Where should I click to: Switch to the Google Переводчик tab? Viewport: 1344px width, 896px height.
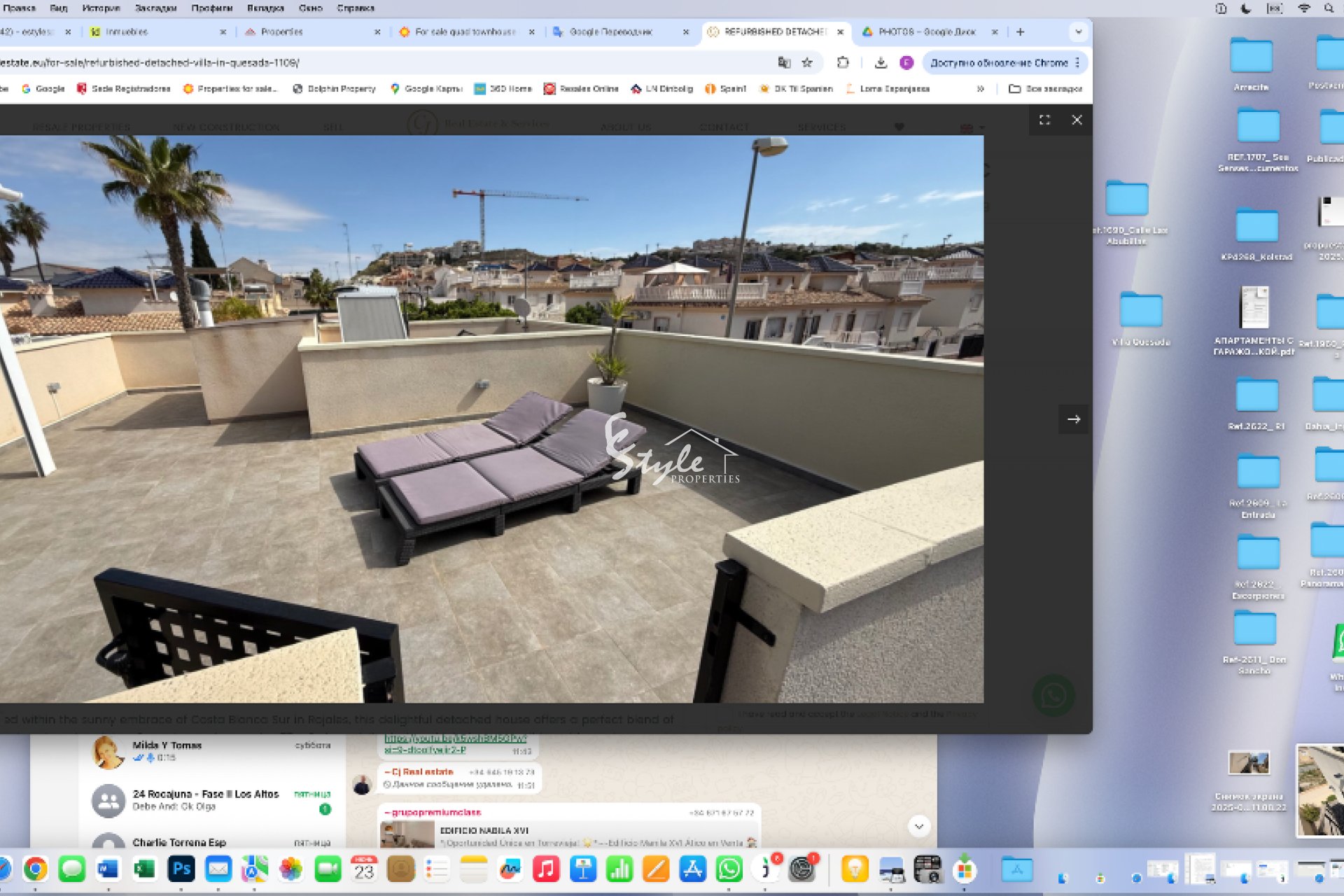pos(610,32)
